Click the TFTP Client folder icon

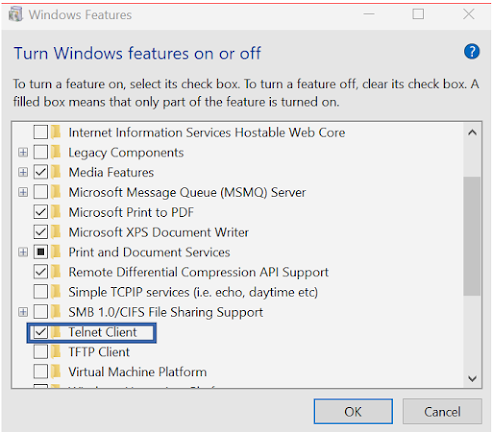click(56, 352)
